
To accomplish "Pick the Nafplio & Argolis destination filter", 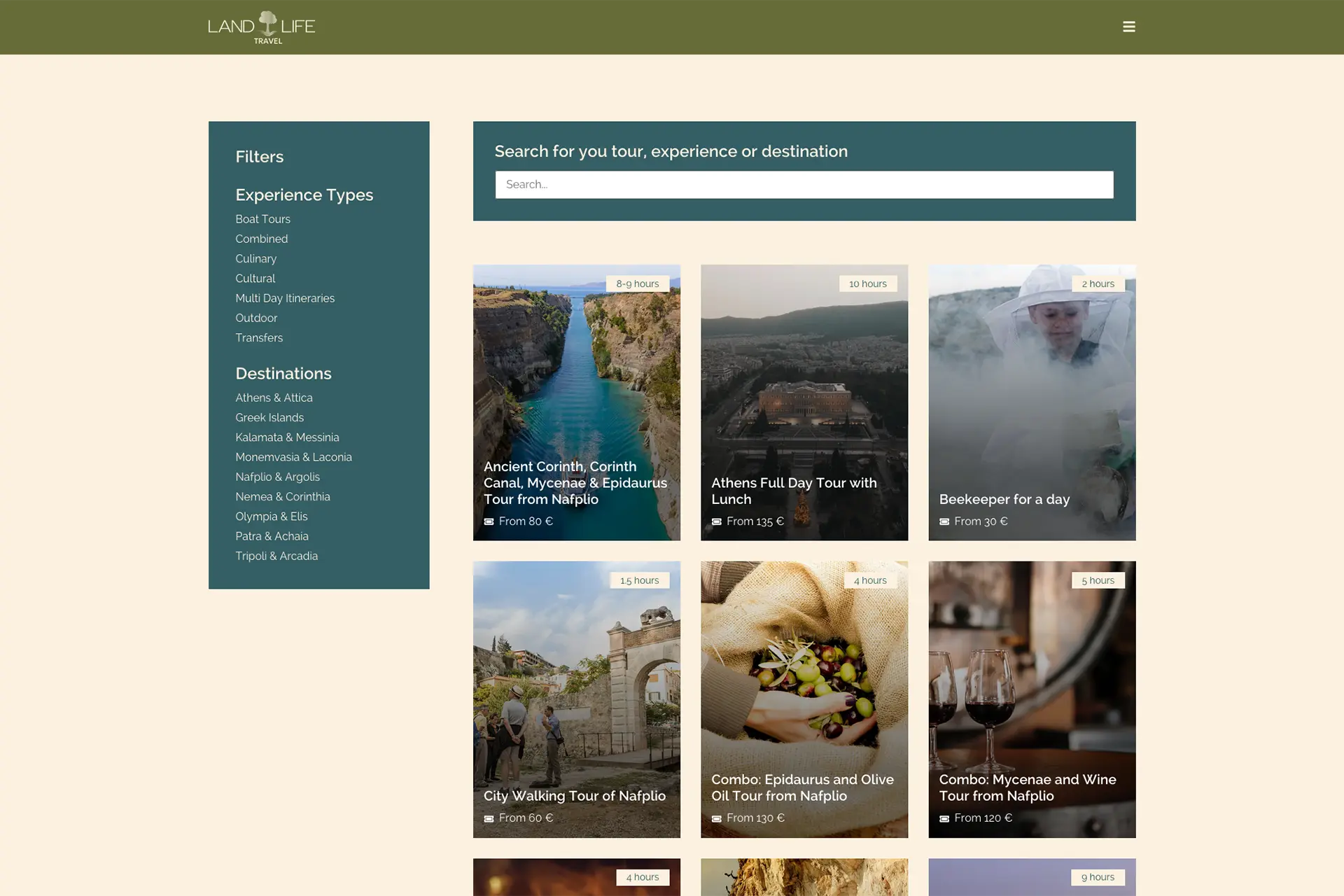I will pos(277,477).
